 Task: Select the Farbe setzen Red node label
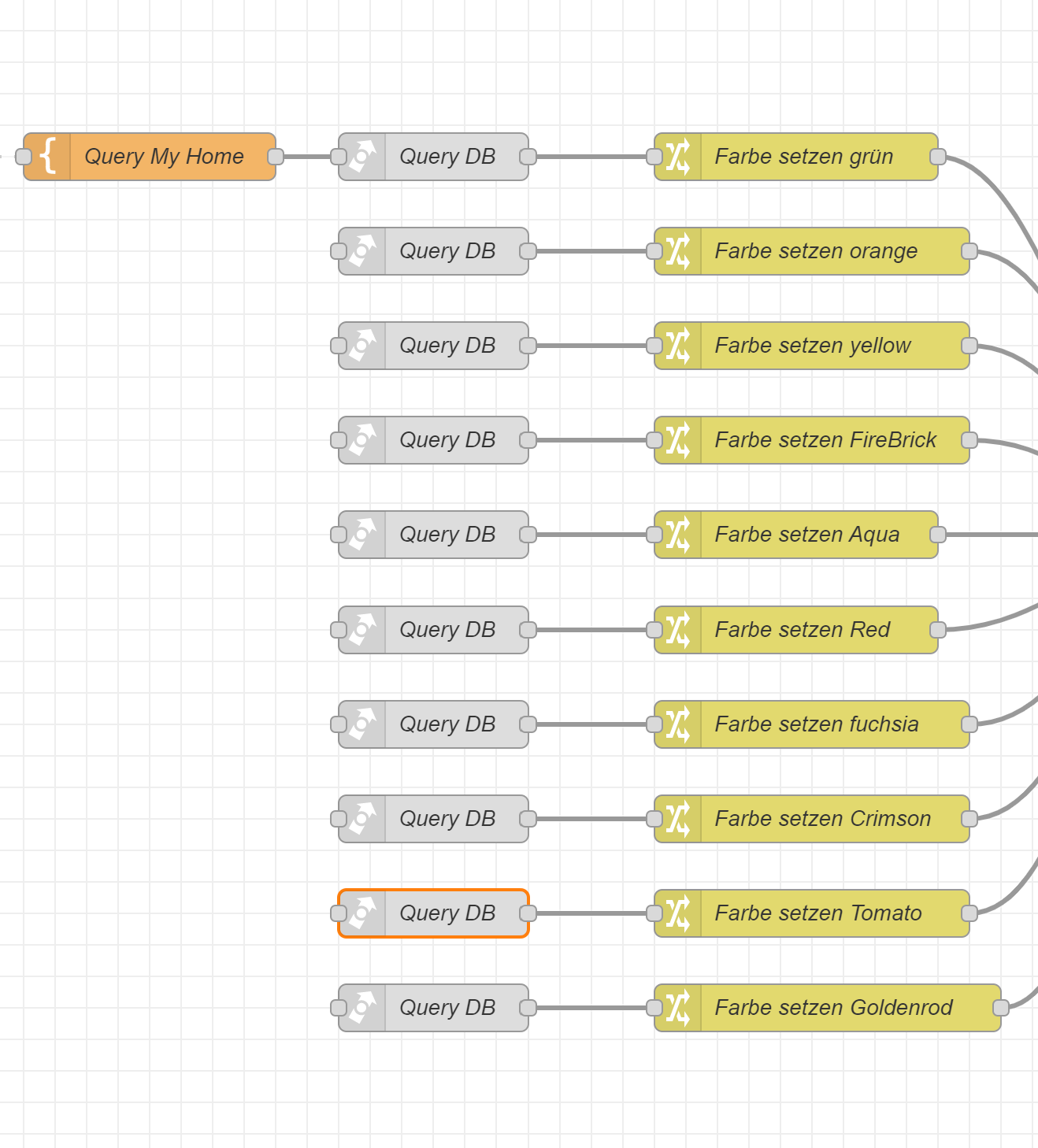tap(802, 630)
